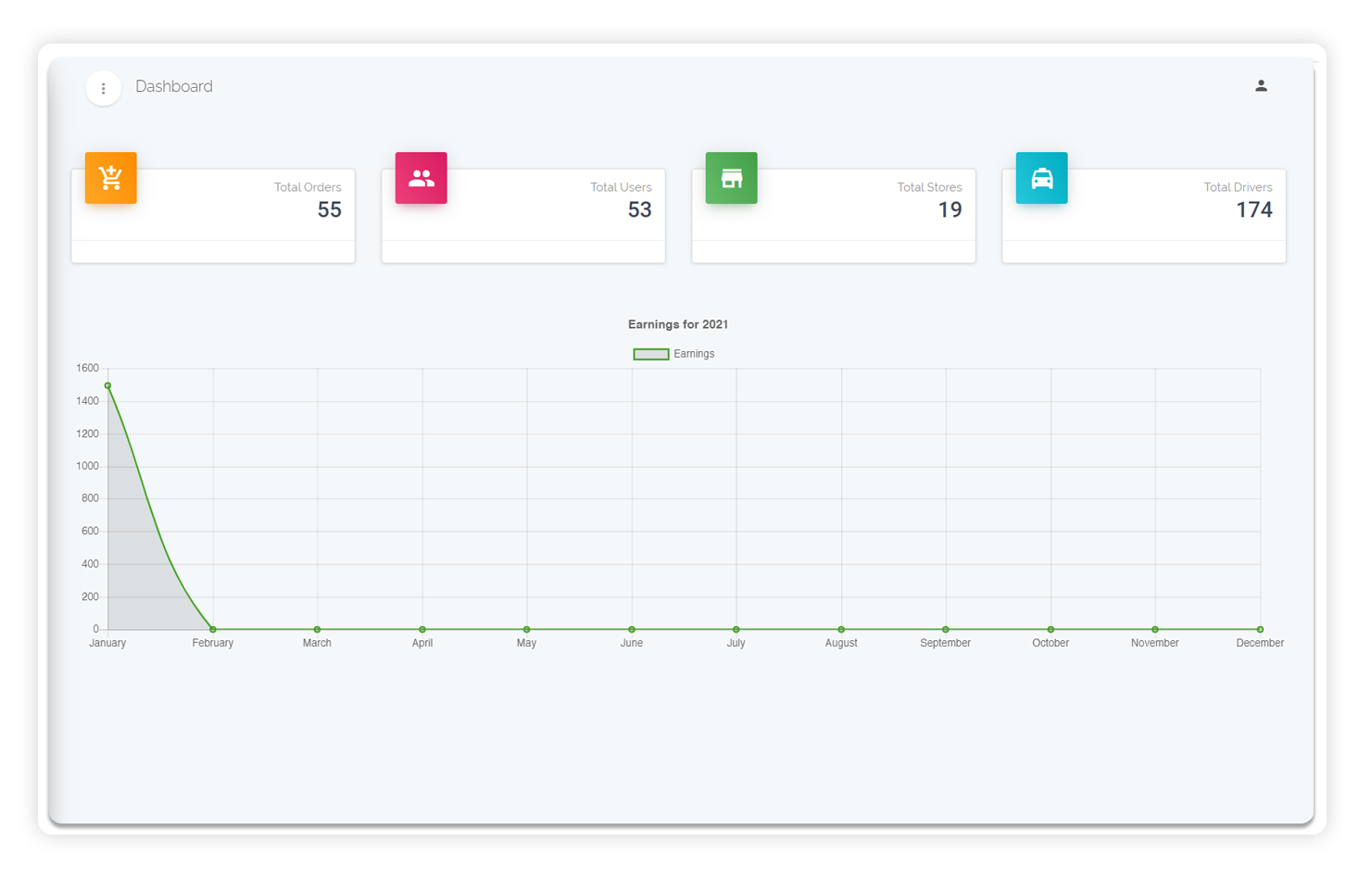Viewport: 1372px width, 880px height.
Task: Select the November data point on chart
Action: click(x=1155, y=630)
